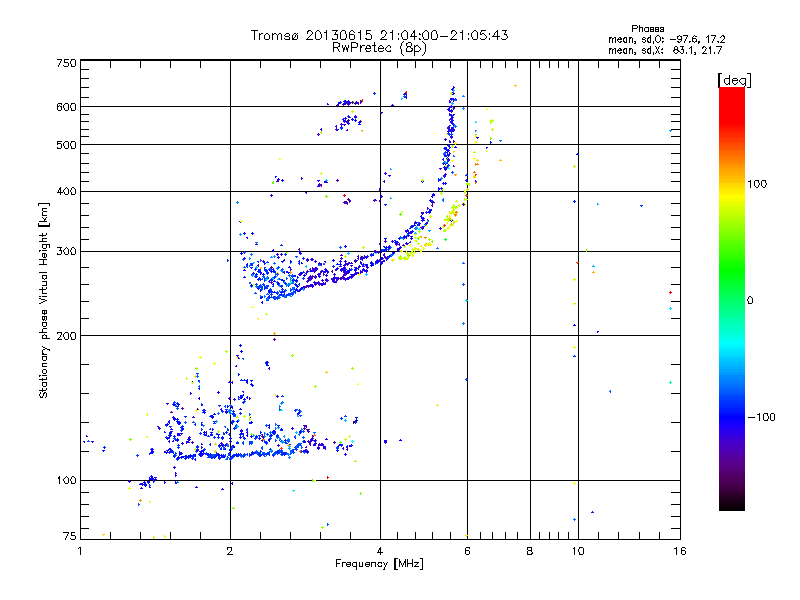Click the x-axis tick label 2

[230, 551]
